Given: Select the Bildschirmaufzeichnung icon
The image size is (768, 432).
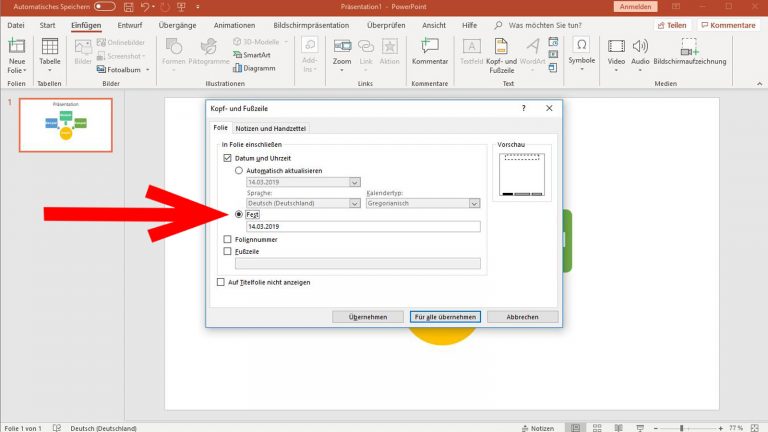Looking at the screenshot, I should [x=688, y=52].
